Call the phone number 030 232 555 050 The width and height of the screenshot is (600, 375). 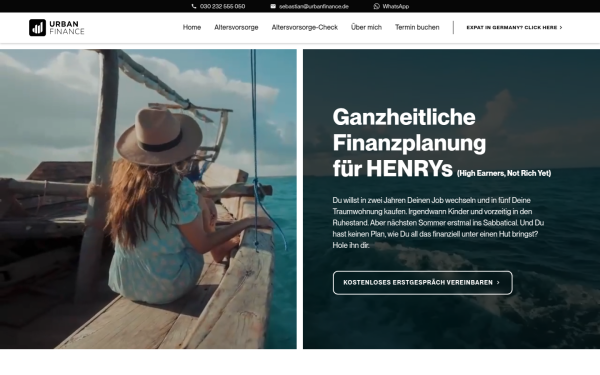point(222,7)
